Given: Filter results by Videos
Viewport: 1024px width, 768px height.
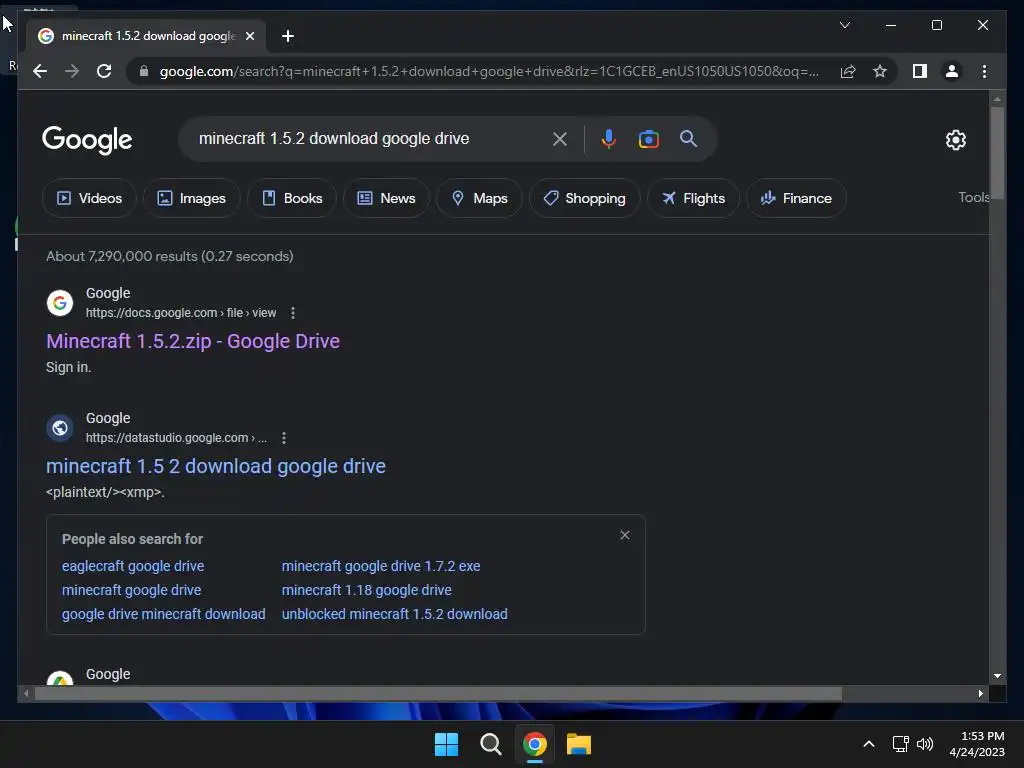Looking at the screenshot, I should coord(89,198).
